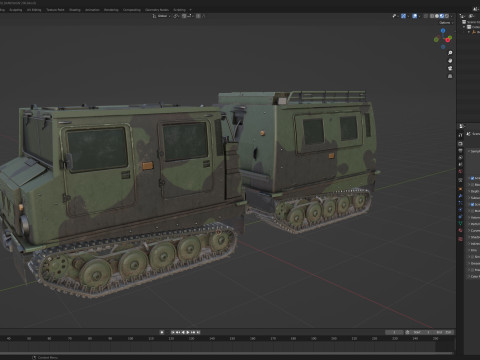The height and width of the screenshot is (360, 480).
Task: Open the Object Constraints properties tab
Action: [460, 216]
